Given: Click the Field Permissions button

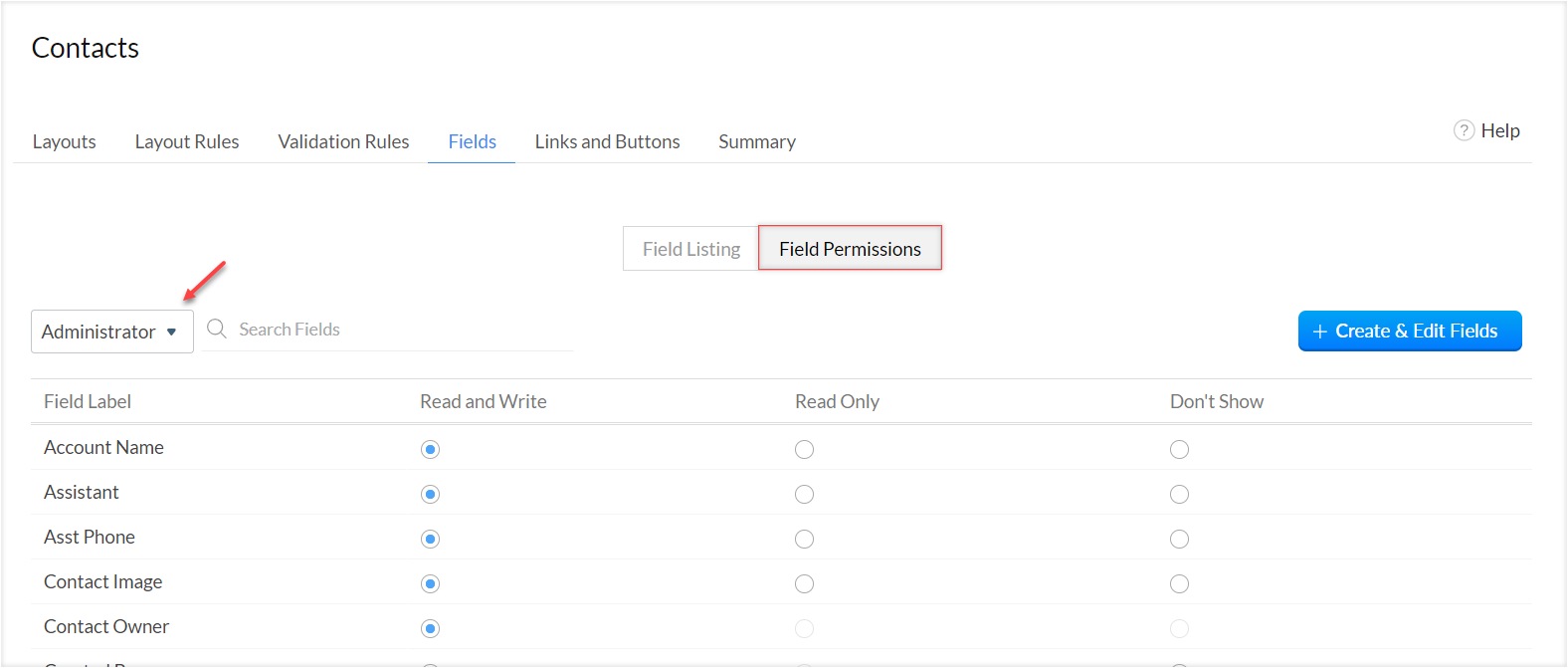Looking at the screenshot, I should pos(850,249).
